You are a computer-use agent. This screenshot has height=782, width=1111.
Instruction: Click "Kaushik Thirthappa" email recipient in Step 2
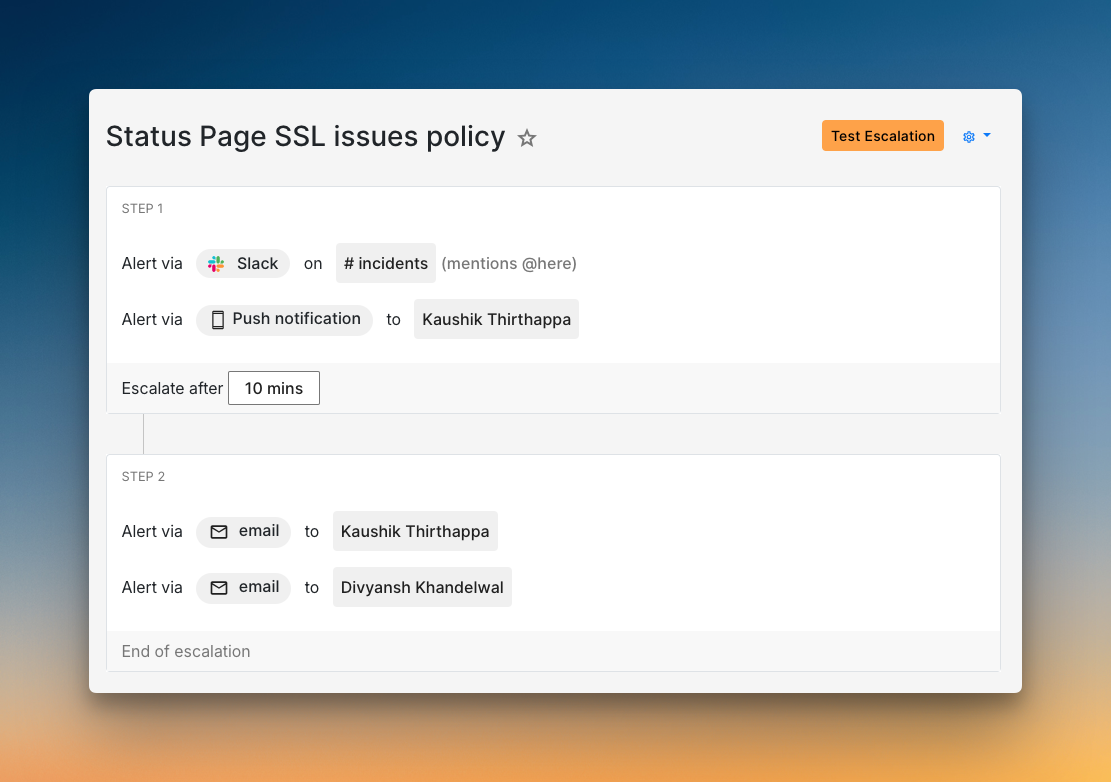[415, 531]
